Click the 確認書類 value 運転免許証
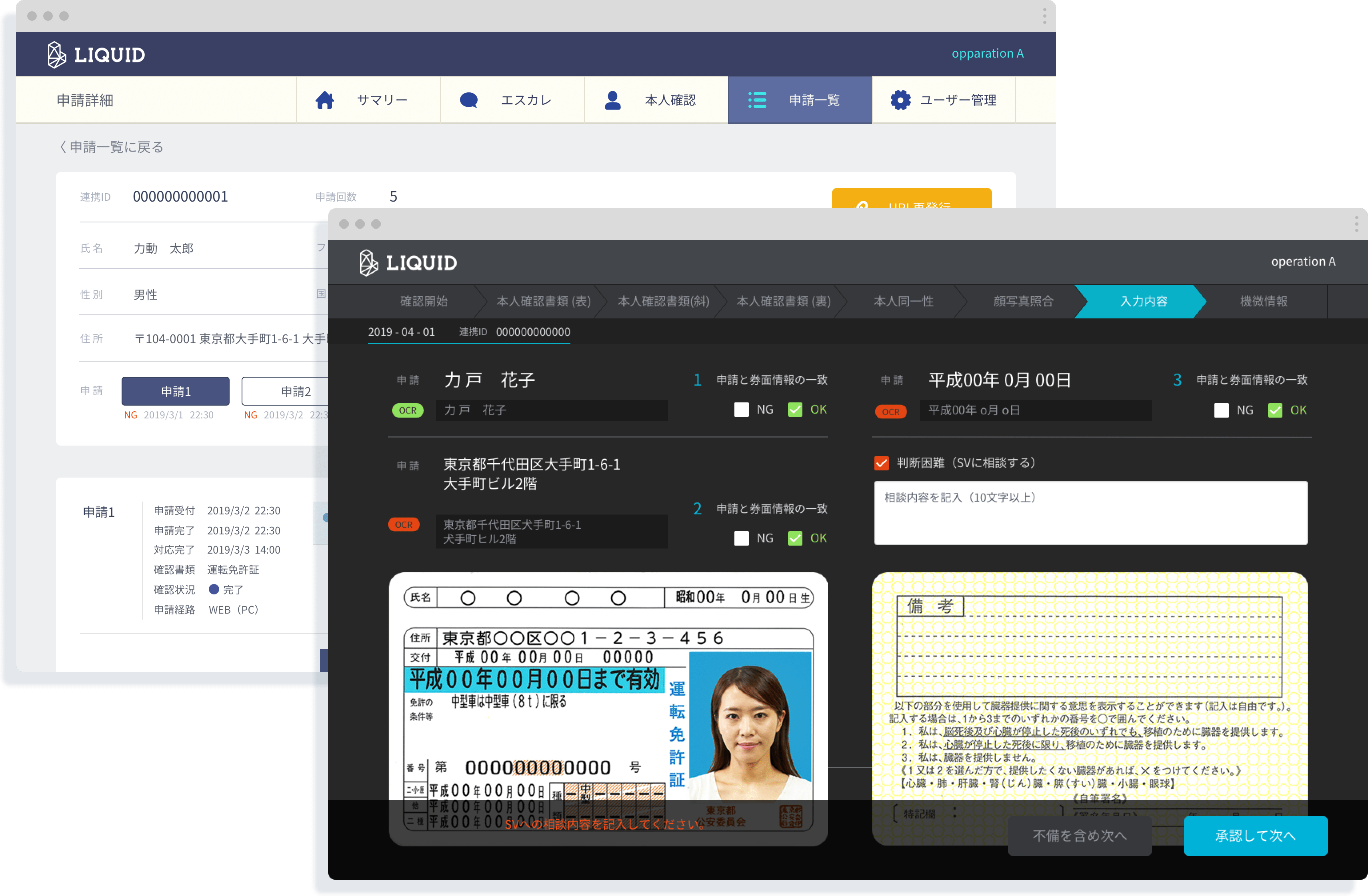Image resolution: width=1368 pixels, height=896 pixels. pos(233,570)
